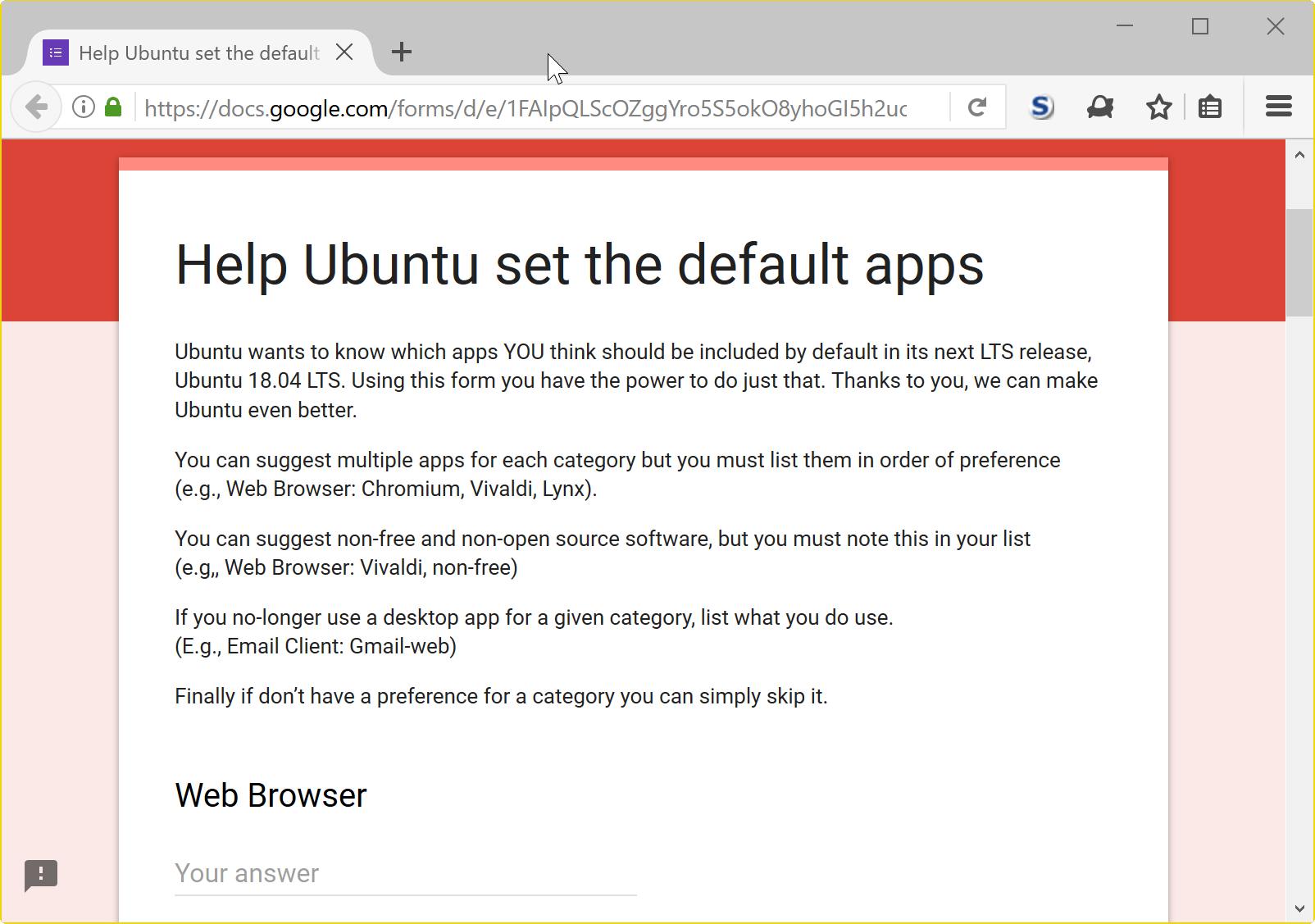Click the form title Help Ubuntu set the default apps
Screen dimensions: 1315x924
580,265
